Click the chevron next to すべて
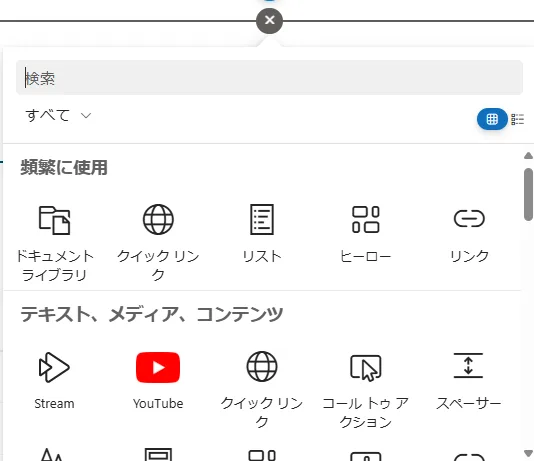 point(86,116)
